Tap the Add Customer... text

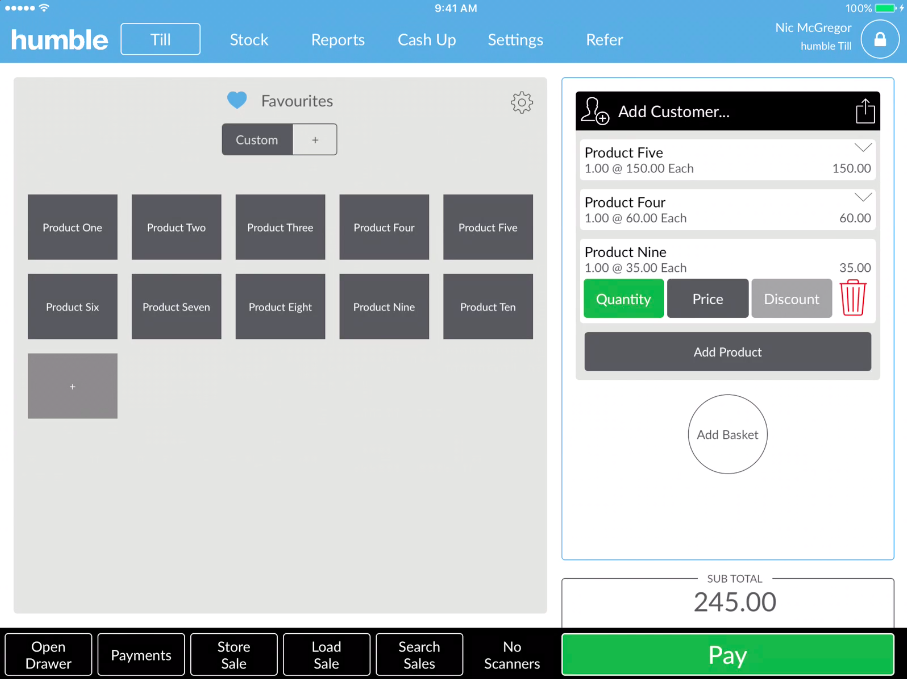(x=674, y=111)
